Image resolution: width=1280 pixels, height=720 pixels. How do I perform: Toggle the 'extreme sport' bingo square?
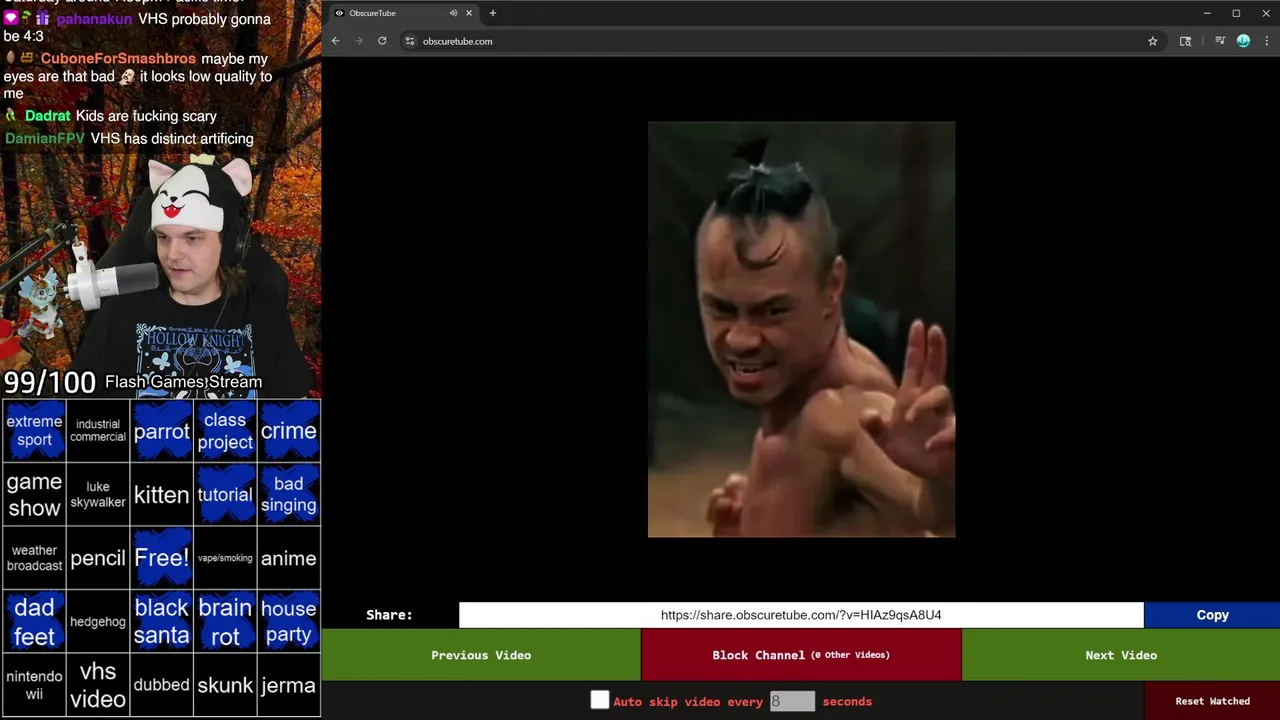(x=34, y=431)
